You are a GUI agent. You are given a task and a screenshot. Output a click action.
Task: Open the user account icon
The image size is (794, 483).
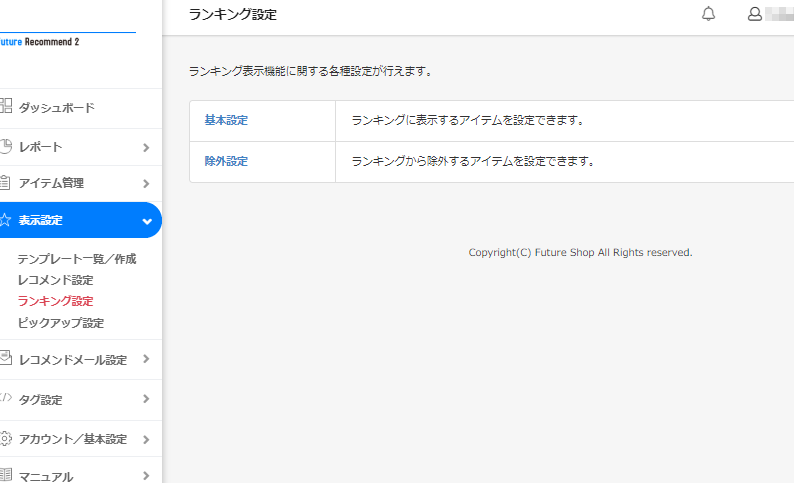pos(755,14)
